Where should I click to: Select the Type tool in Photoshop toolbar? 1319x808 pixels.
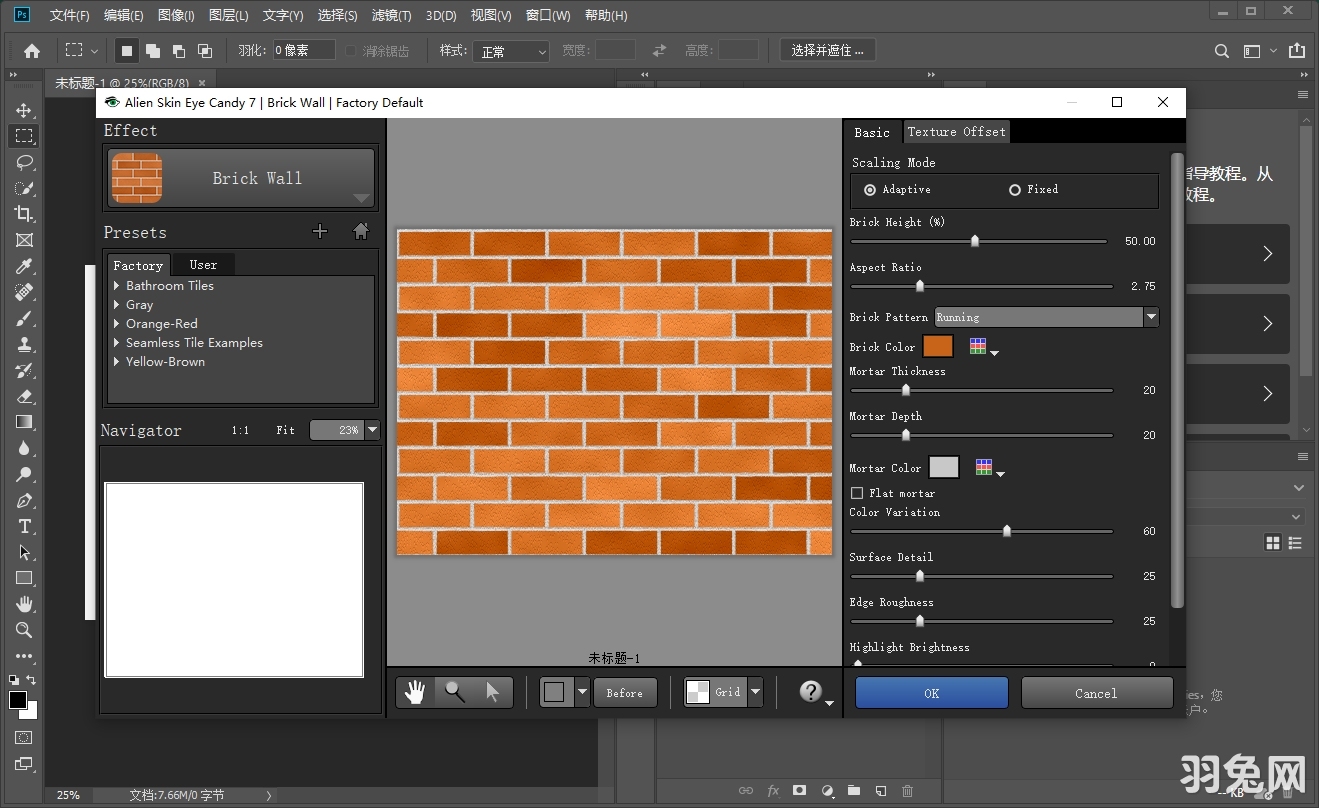[x=24, y=527]
